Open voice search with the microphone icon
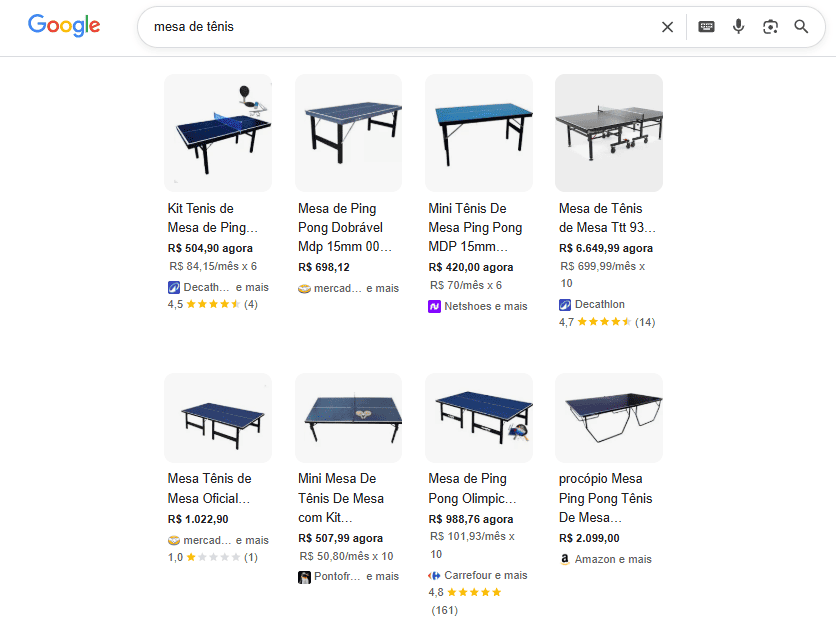Screen dimensions: 836x625 pos(738,26)
